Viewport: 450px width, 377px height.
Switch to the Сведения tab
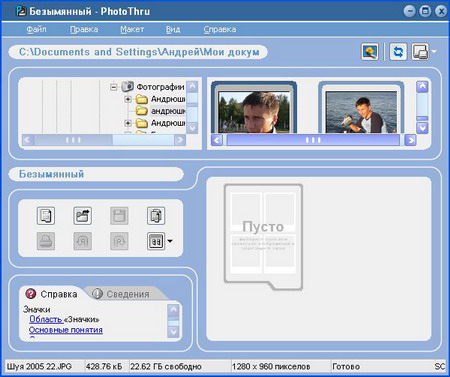coord(122,294)
